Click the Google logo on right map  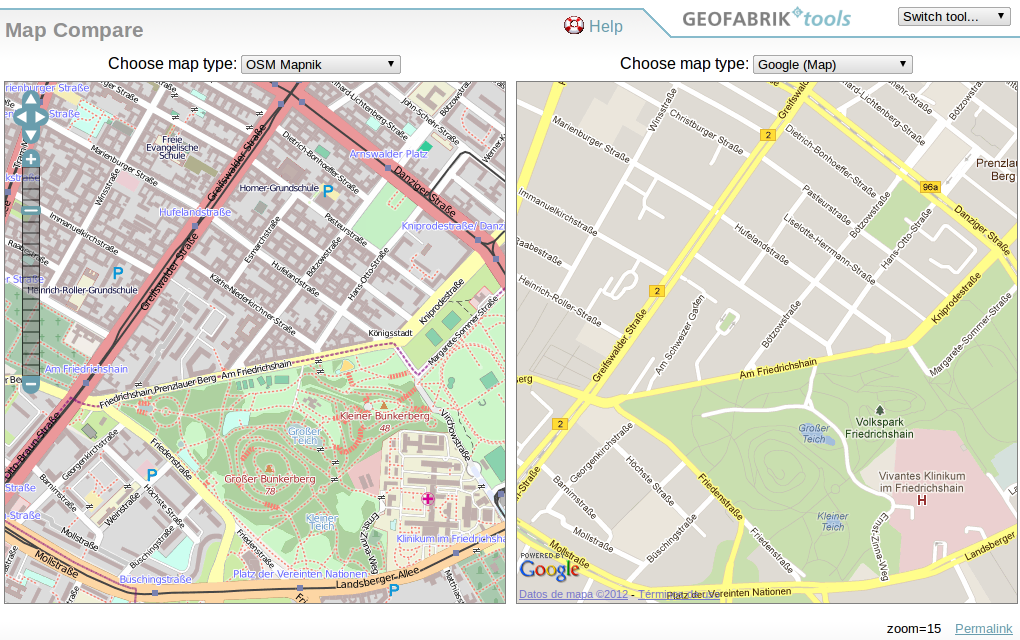(549, 570)
